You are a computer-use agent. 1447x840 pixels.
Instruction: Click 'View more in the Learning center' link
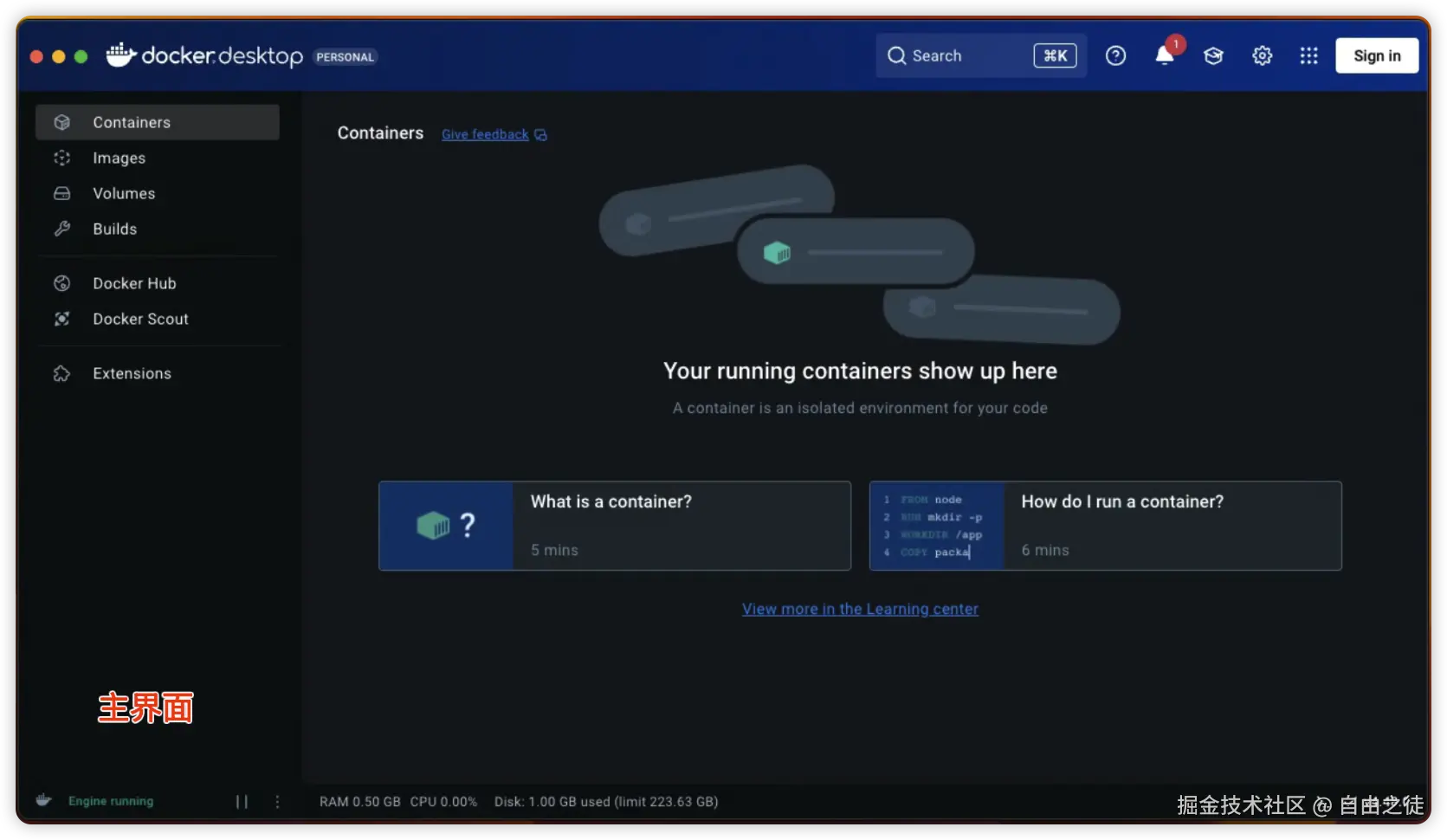pos(860,609)
